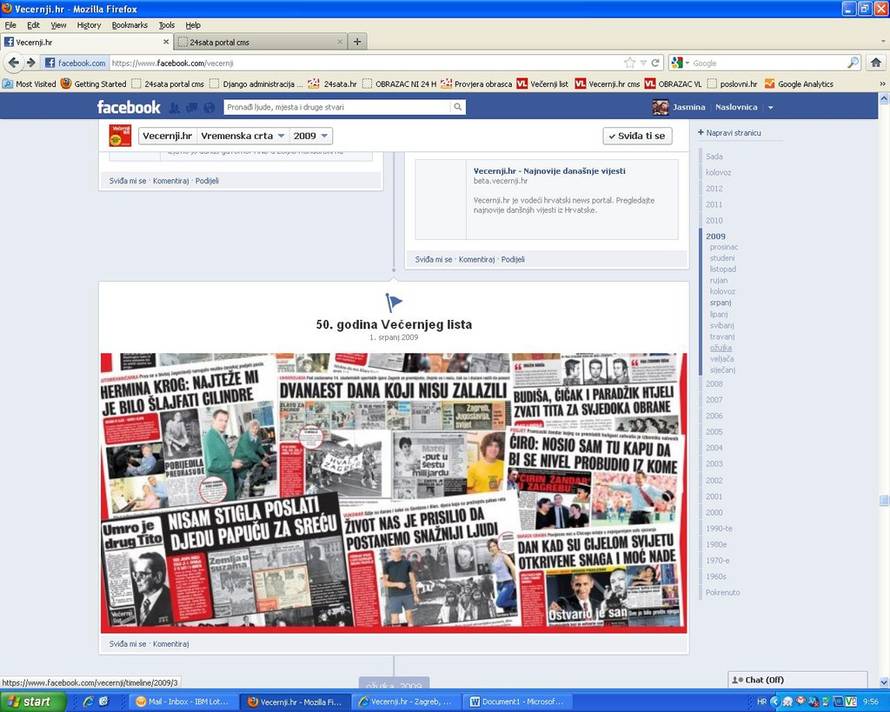The image size is (890, 712).
Task: Click the Facebook search magnifier icon
Action: click(x=458, y=107)
